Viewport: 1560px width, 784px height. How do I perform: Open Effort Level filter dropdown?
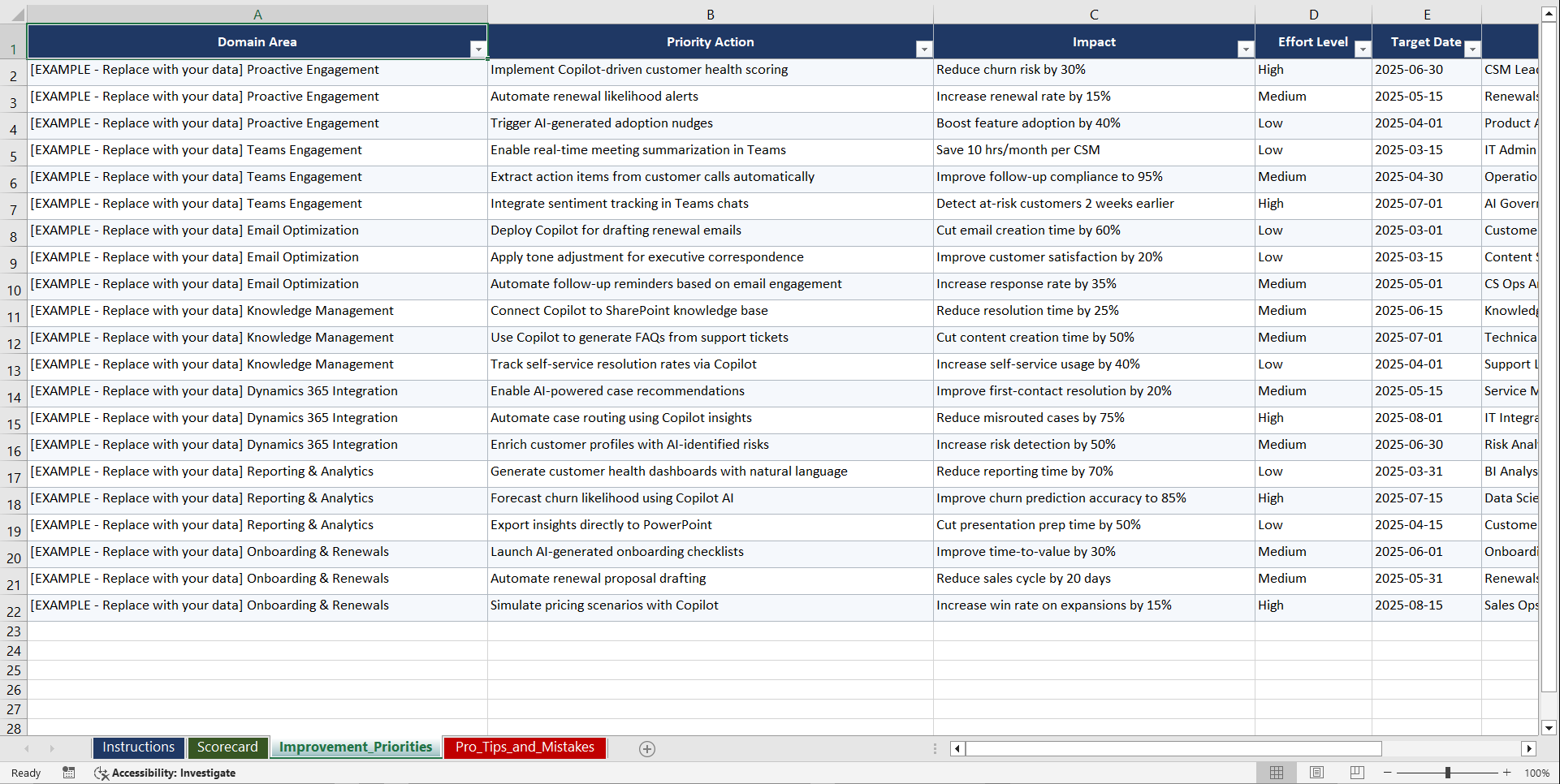pyautogui.click(x=1362, y=49)
